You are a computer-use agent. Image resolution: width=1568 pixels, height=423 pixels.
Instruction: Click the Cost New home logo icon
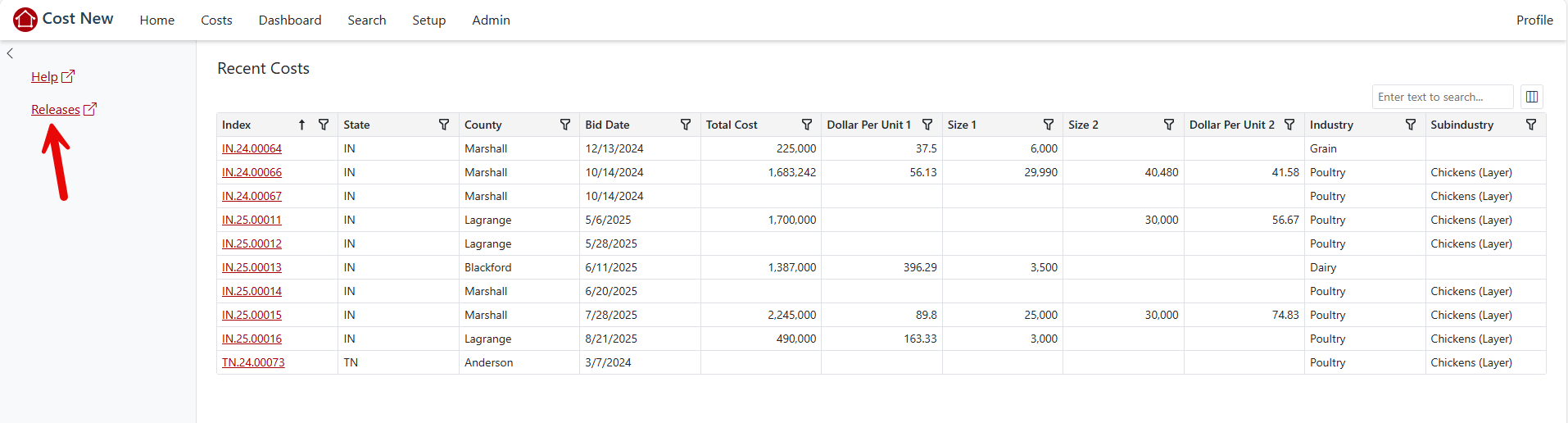click(25, 19)
